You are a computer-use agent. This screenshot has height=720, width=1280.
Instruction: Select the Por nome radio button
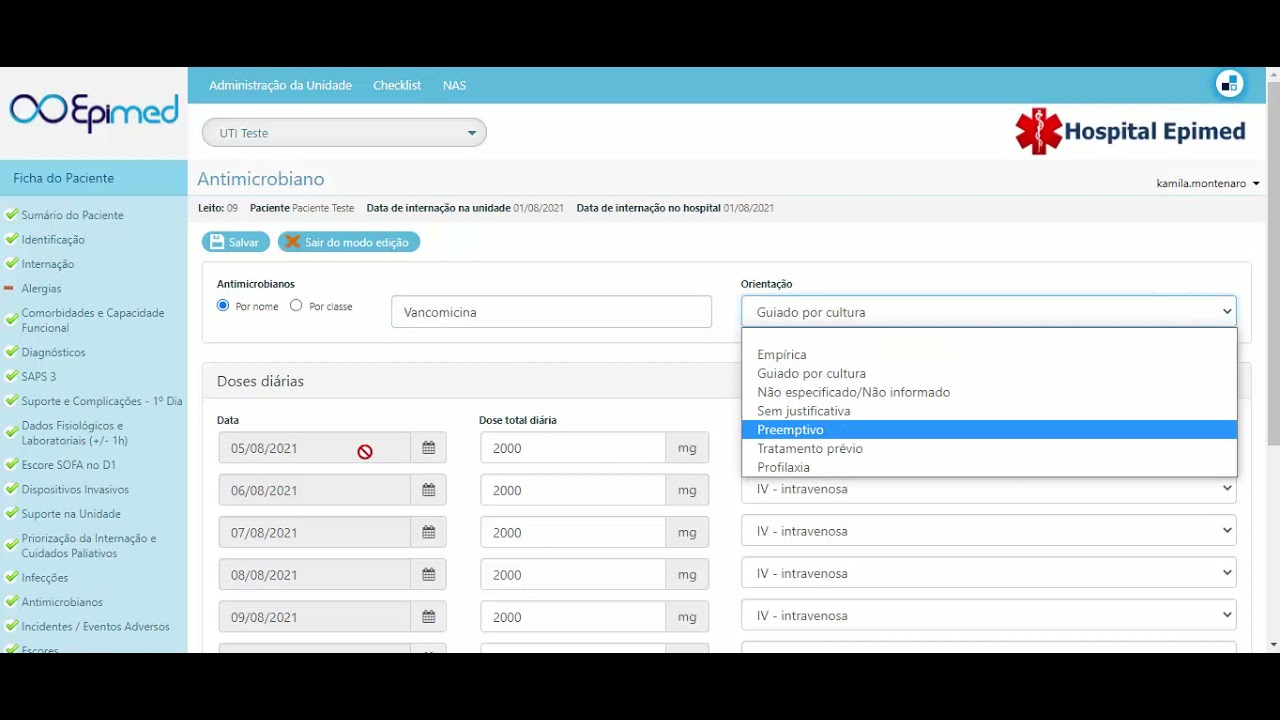[223, 305]
